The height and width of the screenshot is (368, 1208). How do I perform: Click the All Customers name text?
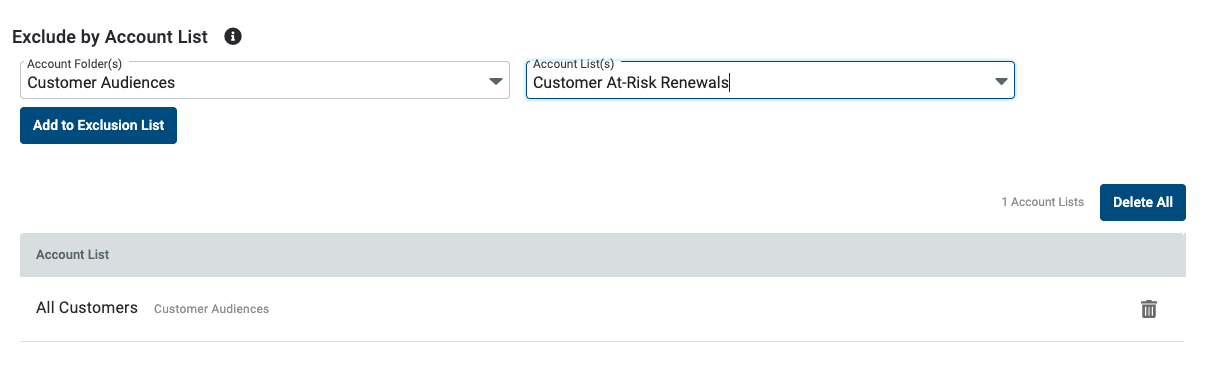point(87,308)
